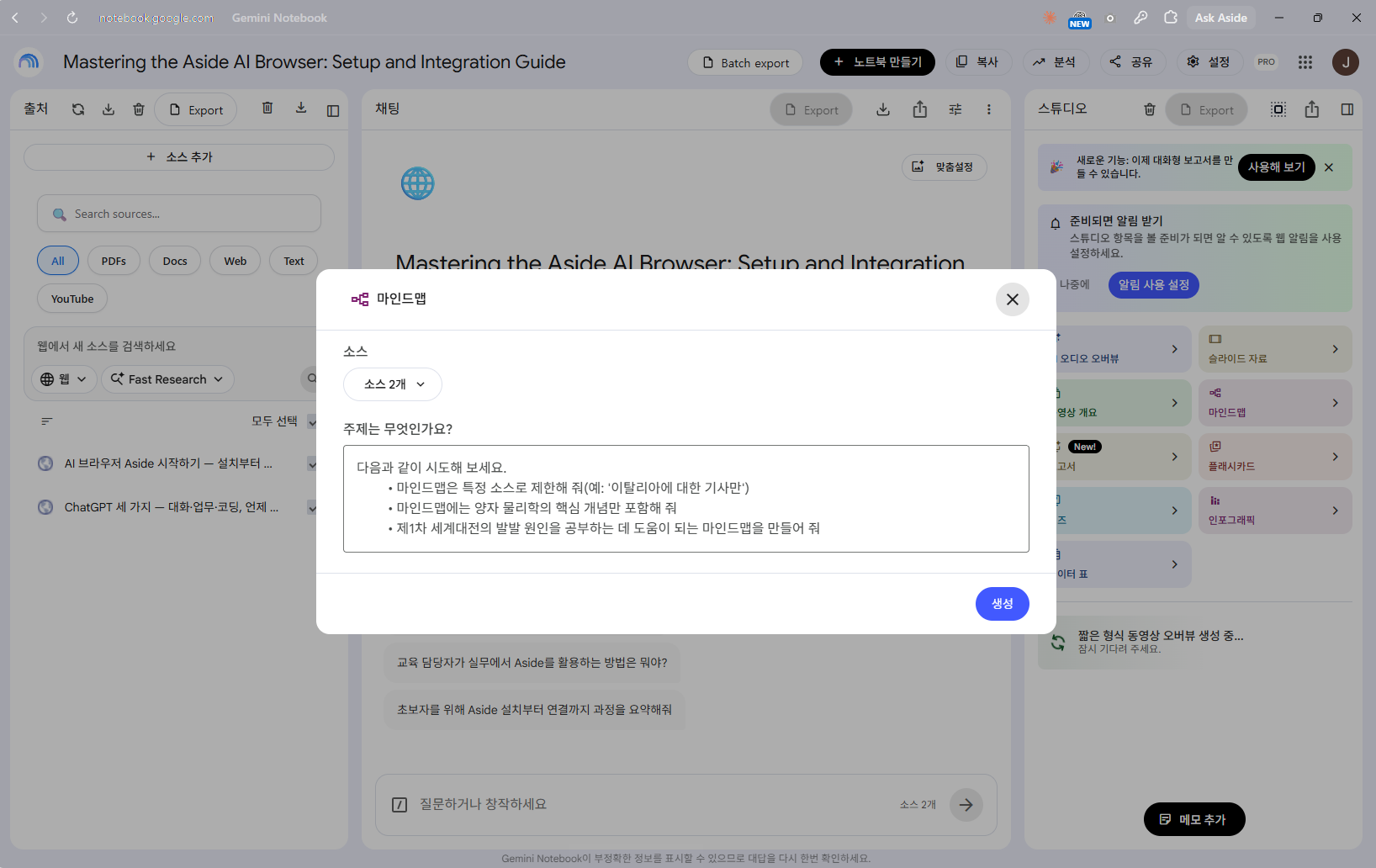The image size is (1376, 868).
Task: Toggle the 모두 선택 checkbox
Action: pyautogui.click(x=311, y=421)
